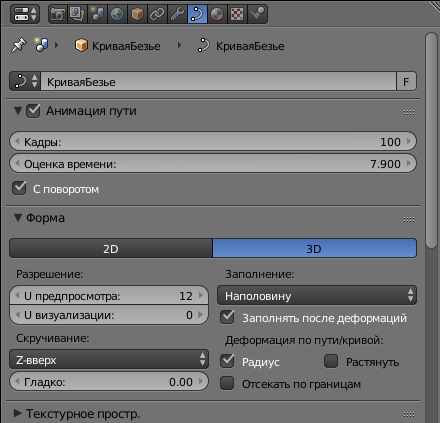Decrease Кадры with the left arrow
The image size is (440, 423).
(17, 142)
